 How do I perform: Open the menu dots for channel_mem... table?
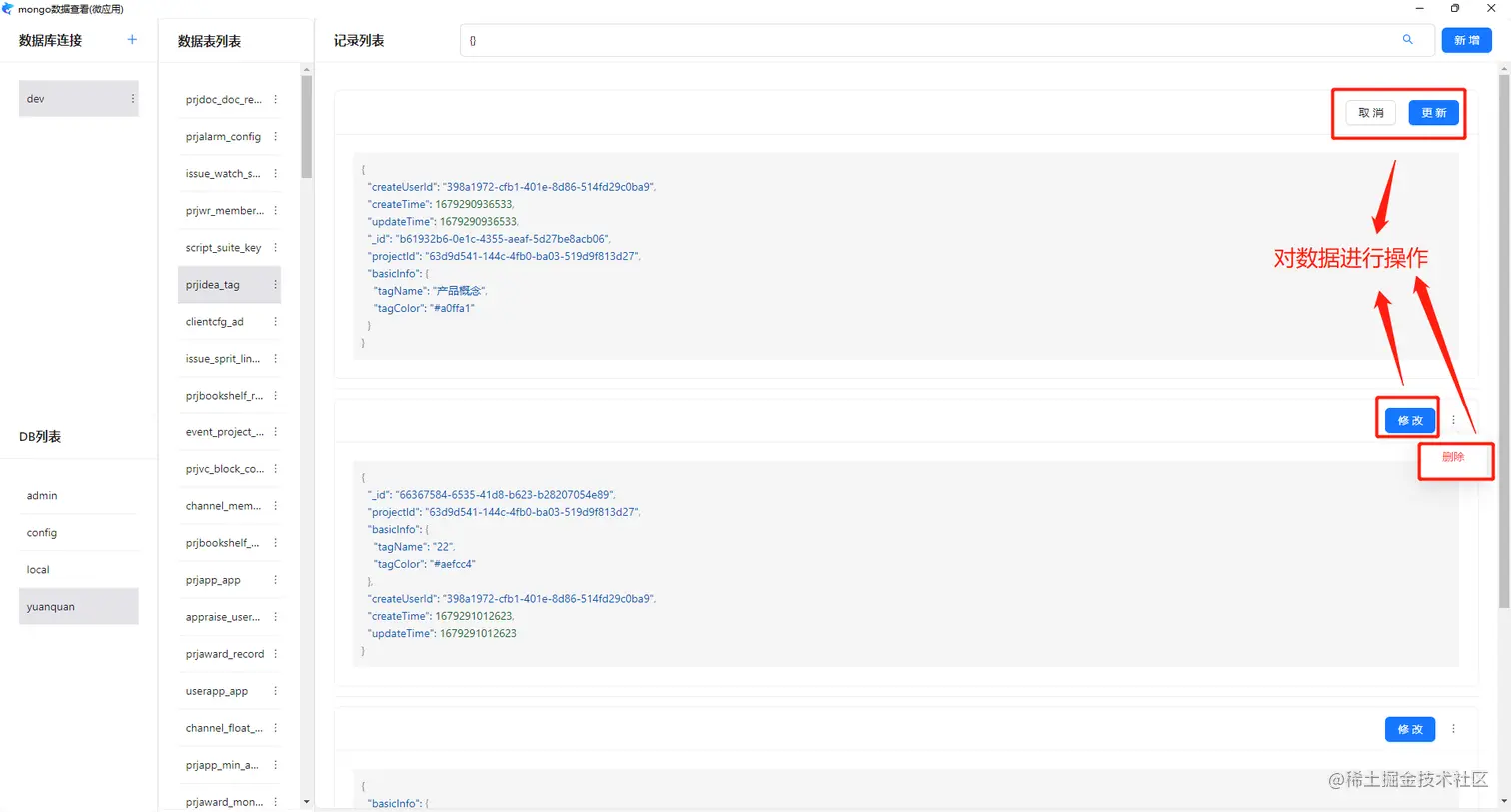(x=275, y=506)
